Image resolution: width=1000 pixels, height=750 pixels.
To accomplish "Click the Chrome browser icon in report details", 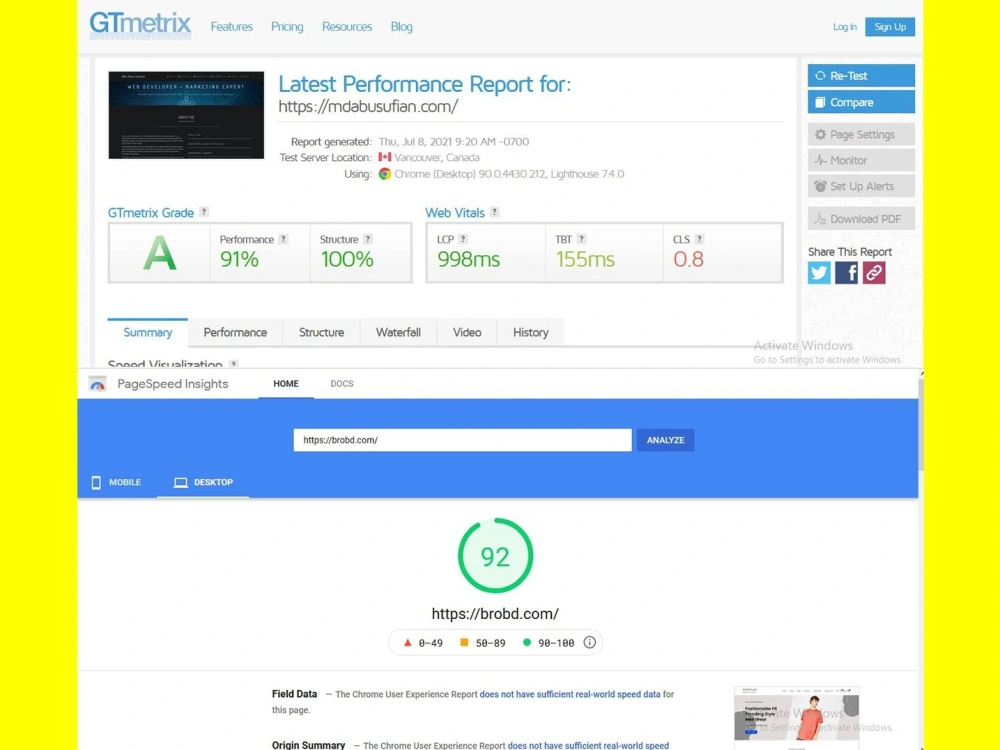I will point(385,174).
